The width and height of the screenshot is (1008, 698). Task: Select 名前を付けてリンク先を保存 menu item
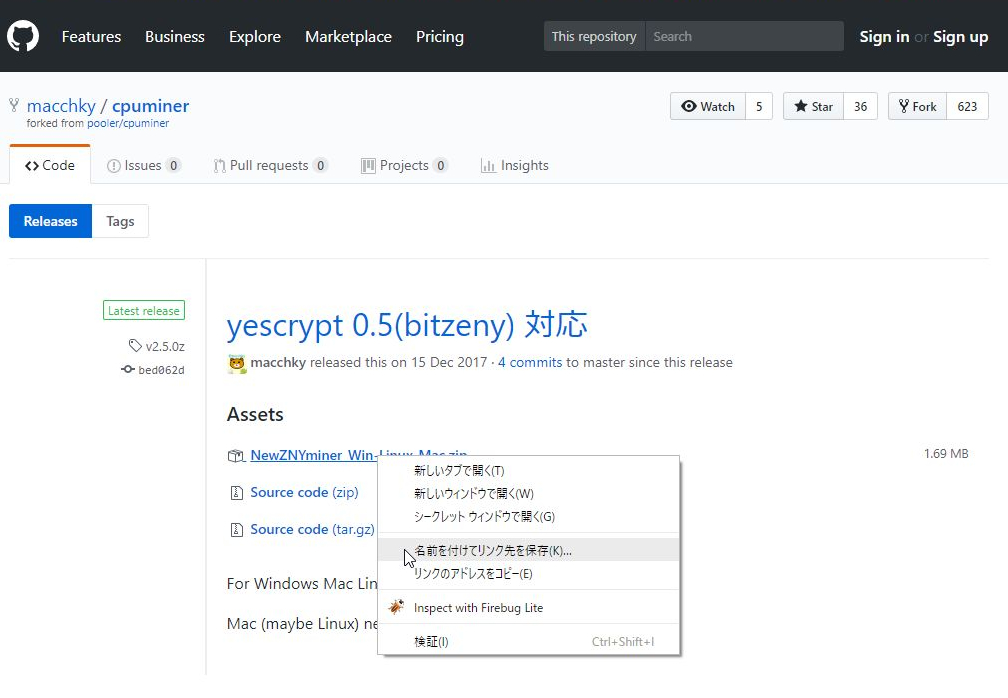click(x=528, y=550)
